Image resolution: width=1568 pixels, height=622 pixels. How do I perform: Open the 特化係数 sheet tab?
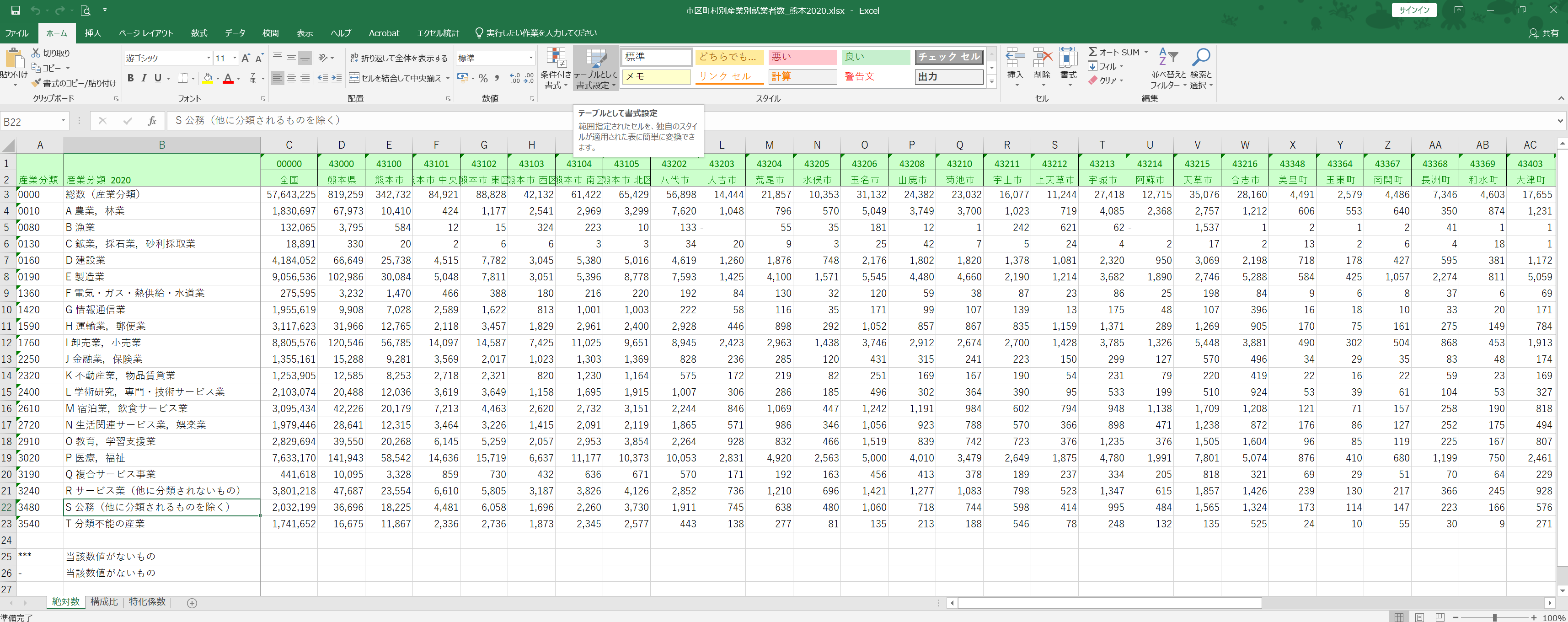pyautogui.click(x=147, y=602)
